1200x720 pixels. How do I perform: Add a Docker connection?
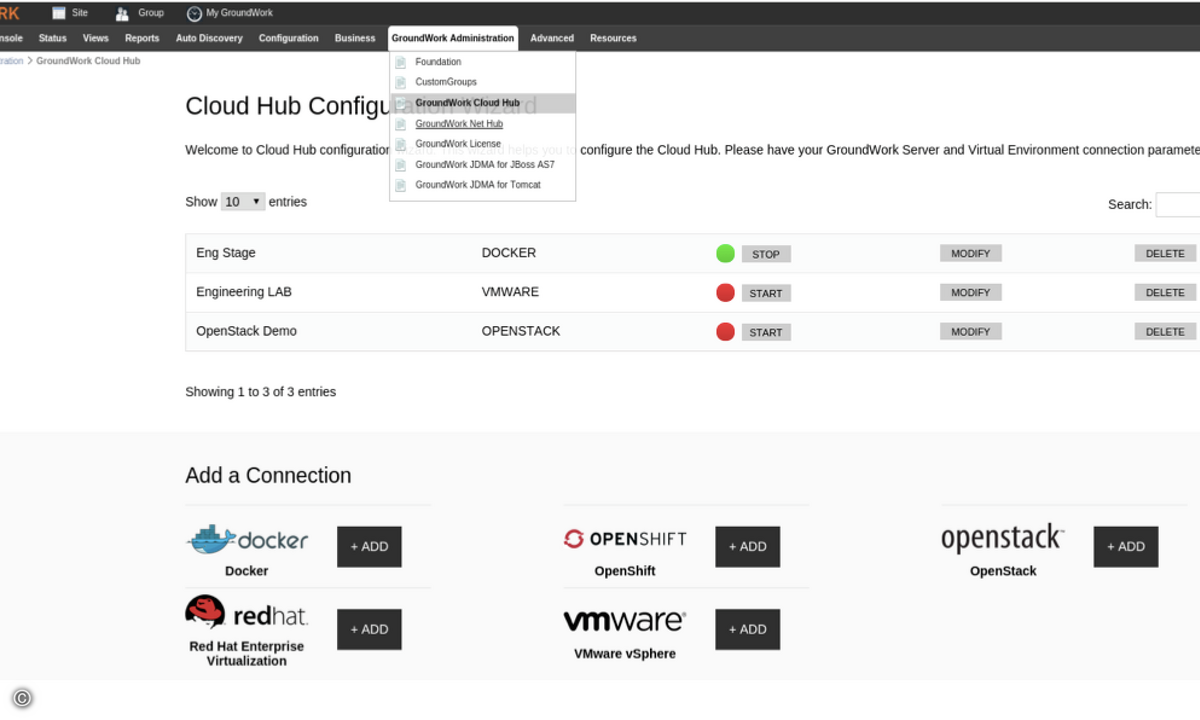pos(369,547)
